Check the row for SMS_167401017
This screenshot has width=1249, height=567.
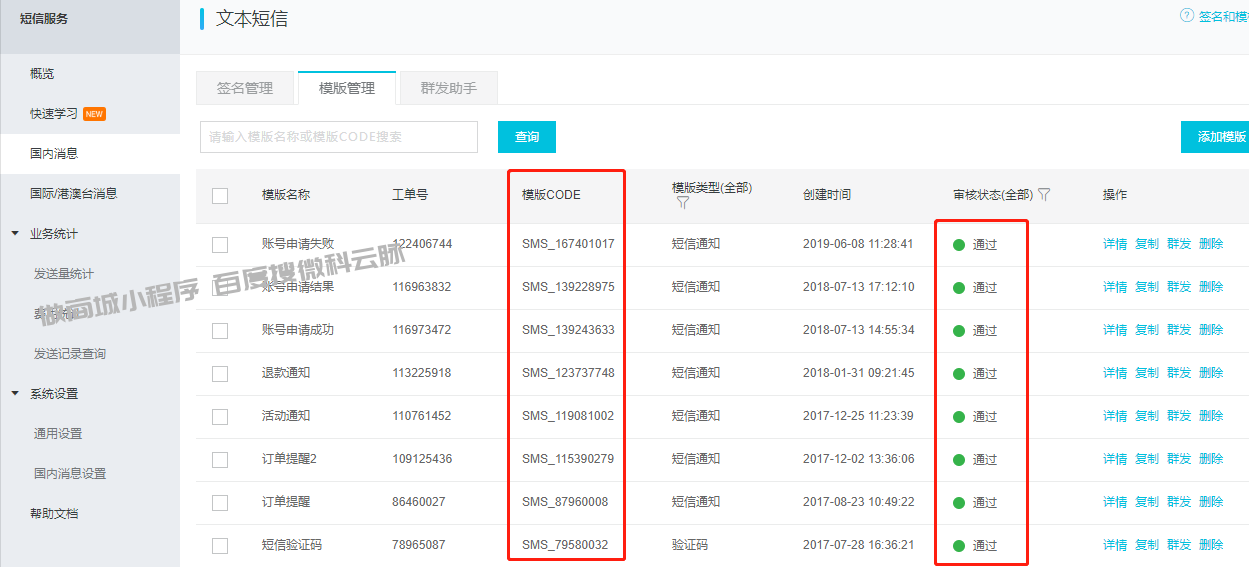(220, 244)
